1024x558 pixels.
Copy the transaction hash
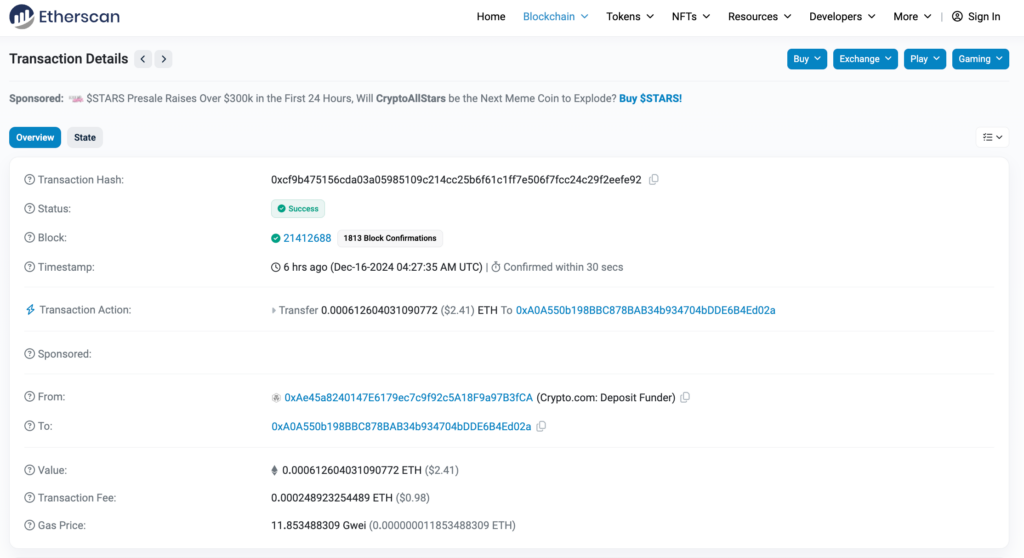[x=654, y=180]
